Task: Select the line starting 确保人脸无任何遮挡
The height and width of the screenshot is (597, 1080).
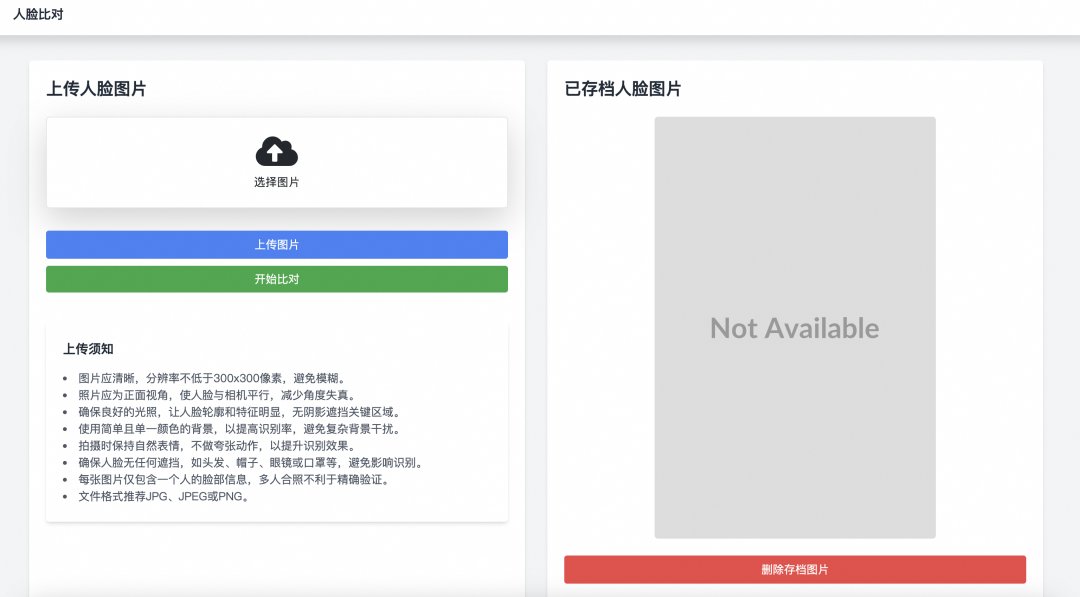Action: pos(252,463)
